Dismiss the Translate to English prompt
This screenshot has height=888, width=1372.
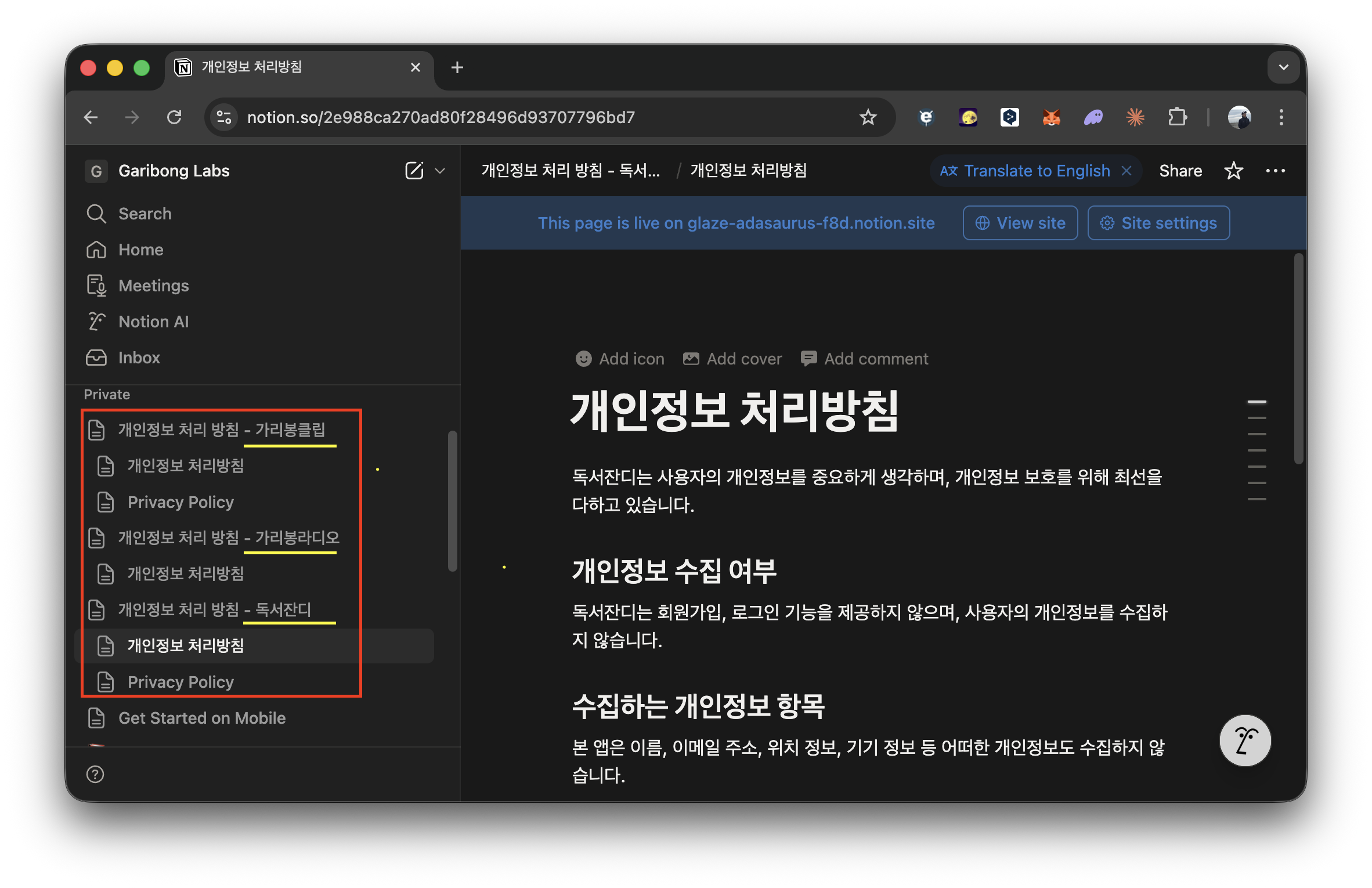1127,171
